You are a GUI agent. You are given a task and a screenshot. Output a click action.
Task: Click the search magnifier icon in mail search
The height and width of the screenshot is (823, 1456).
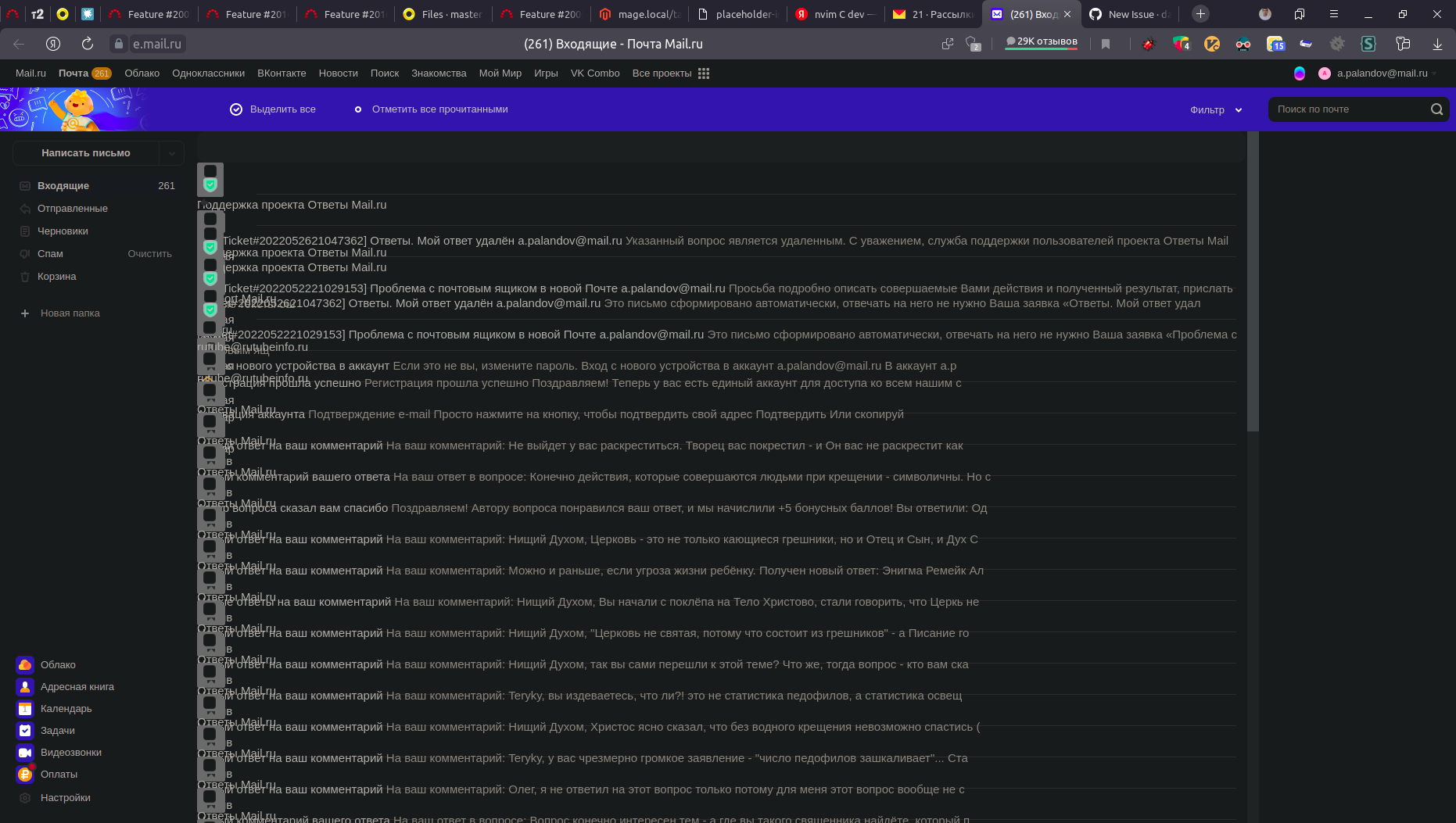(1436, 109)
